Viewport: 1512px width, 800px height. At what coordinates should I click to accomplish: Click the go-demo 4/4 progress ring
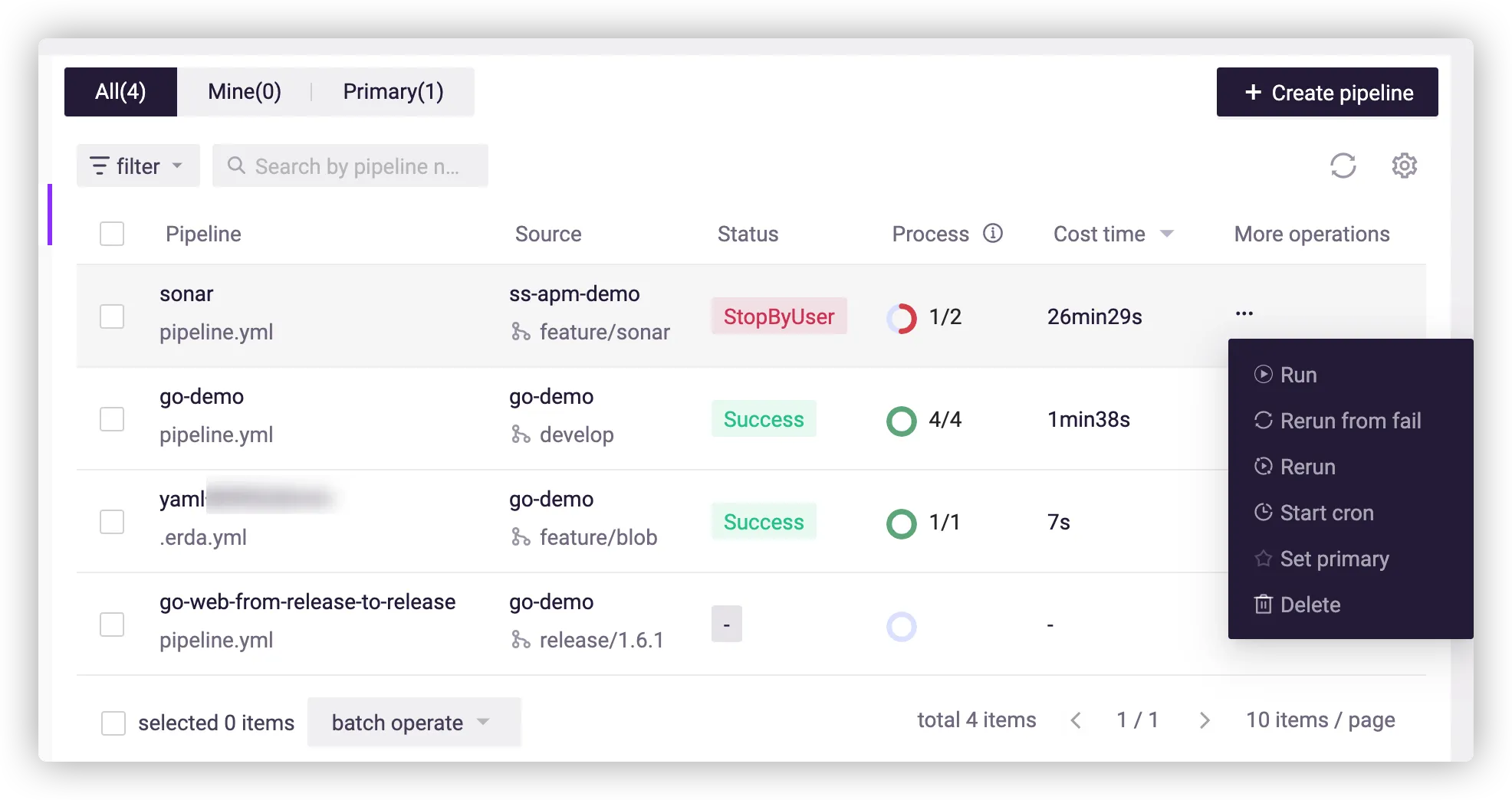point(901,421)
